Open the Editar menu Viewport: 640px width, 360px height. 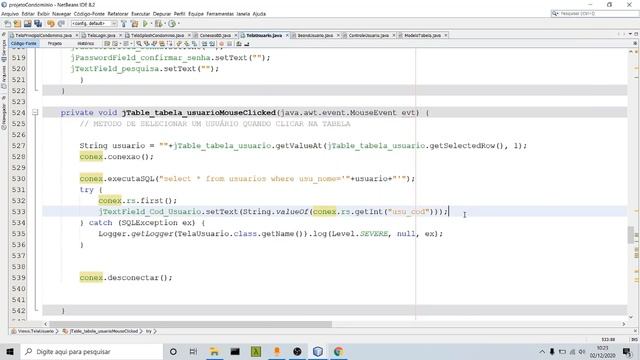point(28,14)
